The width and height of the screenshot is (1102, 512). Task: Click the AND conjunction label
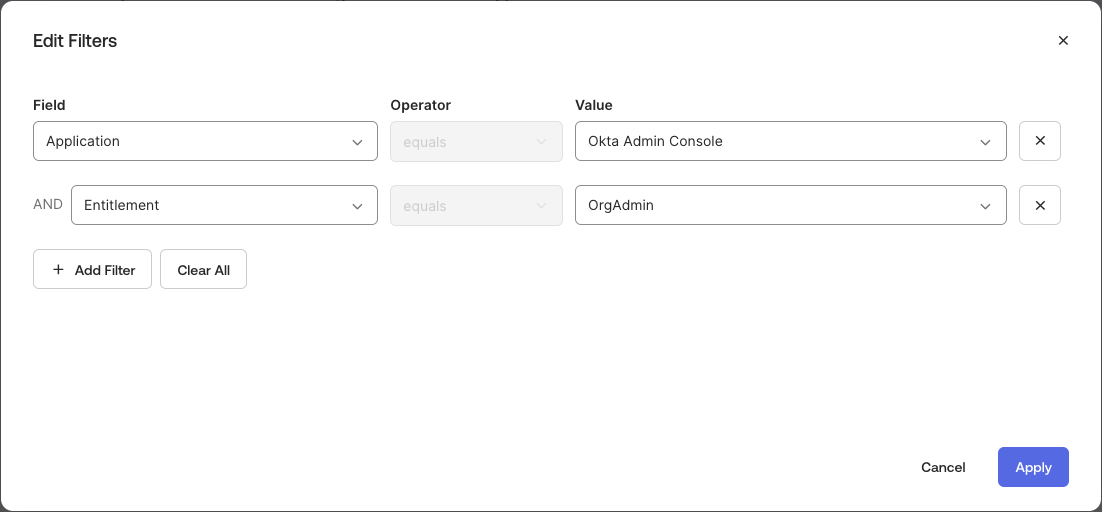pos(48,205)
